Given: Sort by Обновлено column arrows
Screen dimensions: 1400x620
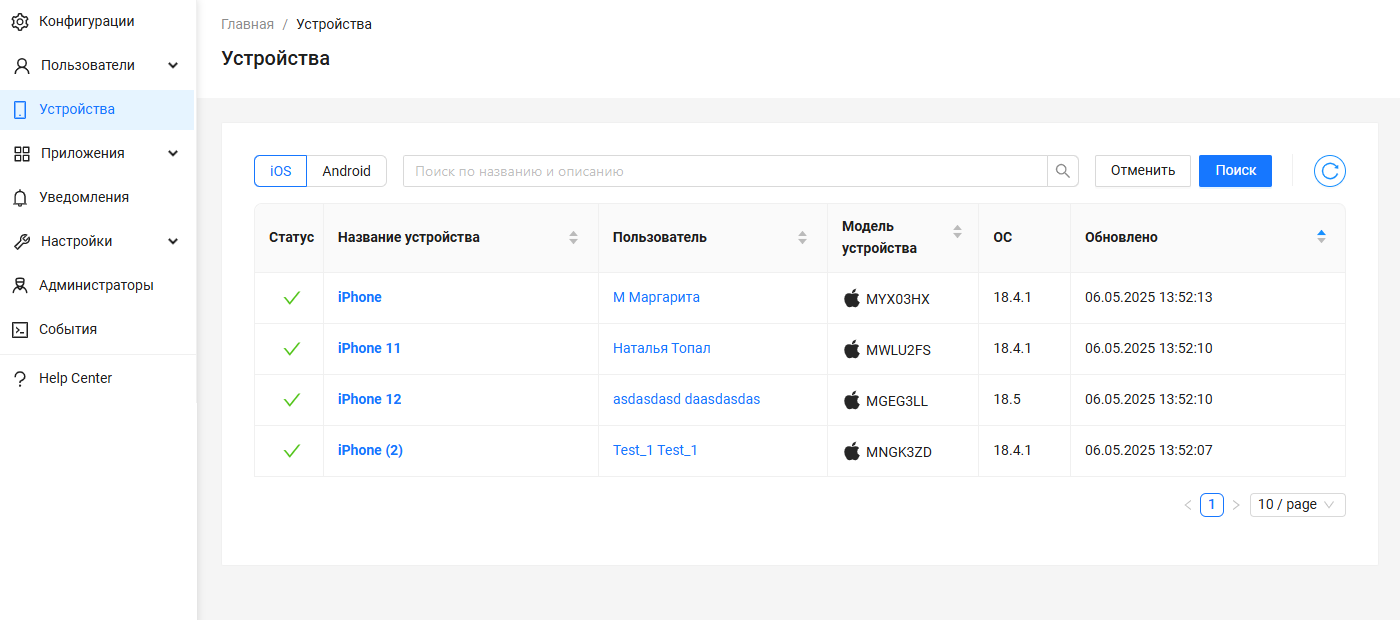Looking at the screenshot, I should (1321, 237).
